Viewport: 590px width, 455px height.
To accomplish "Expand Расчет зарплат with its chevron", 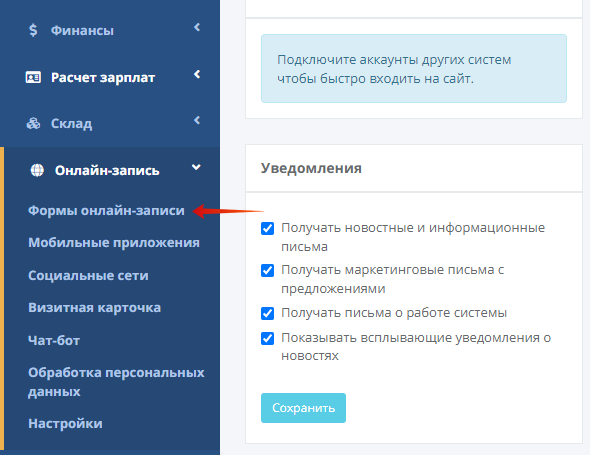I will pos(197,74).
